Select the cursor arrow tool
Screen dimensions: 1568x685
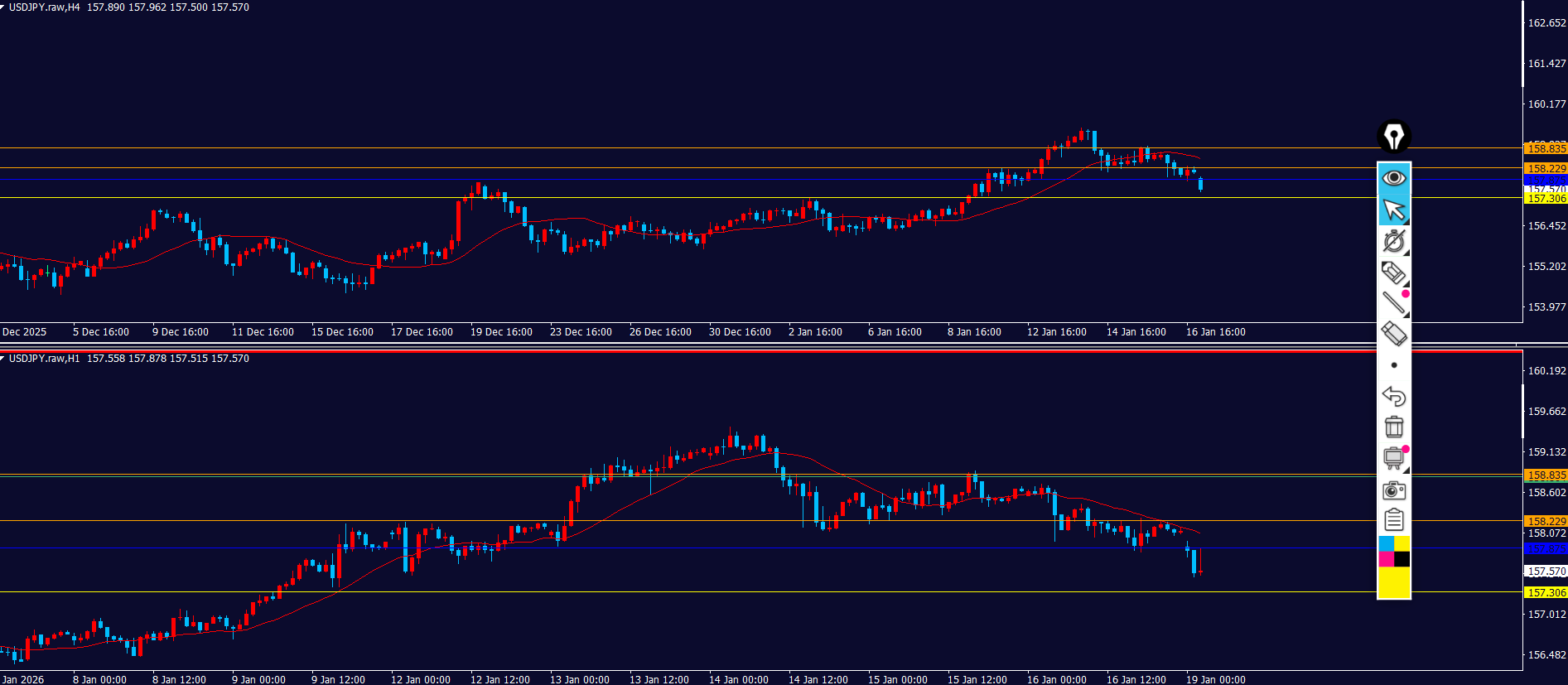click(x=1393, y=210)
